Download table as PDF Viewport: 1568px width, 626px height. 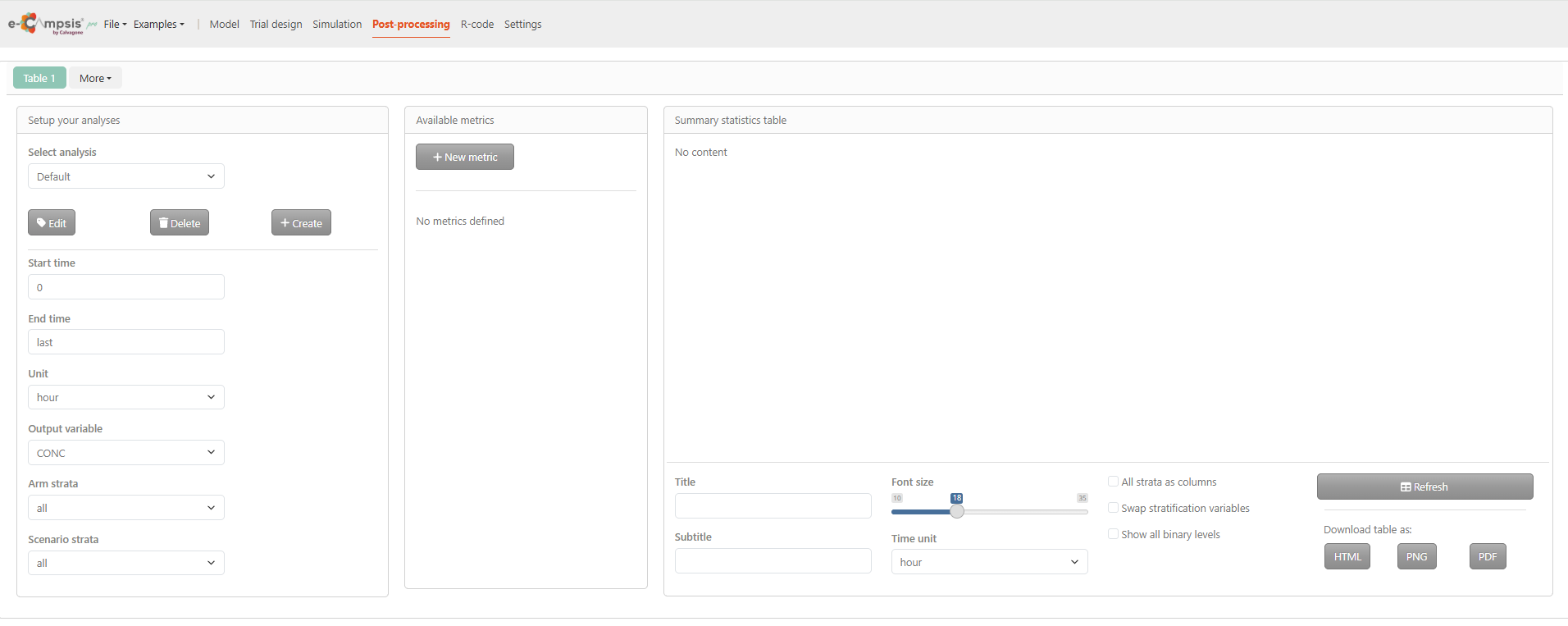coord(1488,556)
